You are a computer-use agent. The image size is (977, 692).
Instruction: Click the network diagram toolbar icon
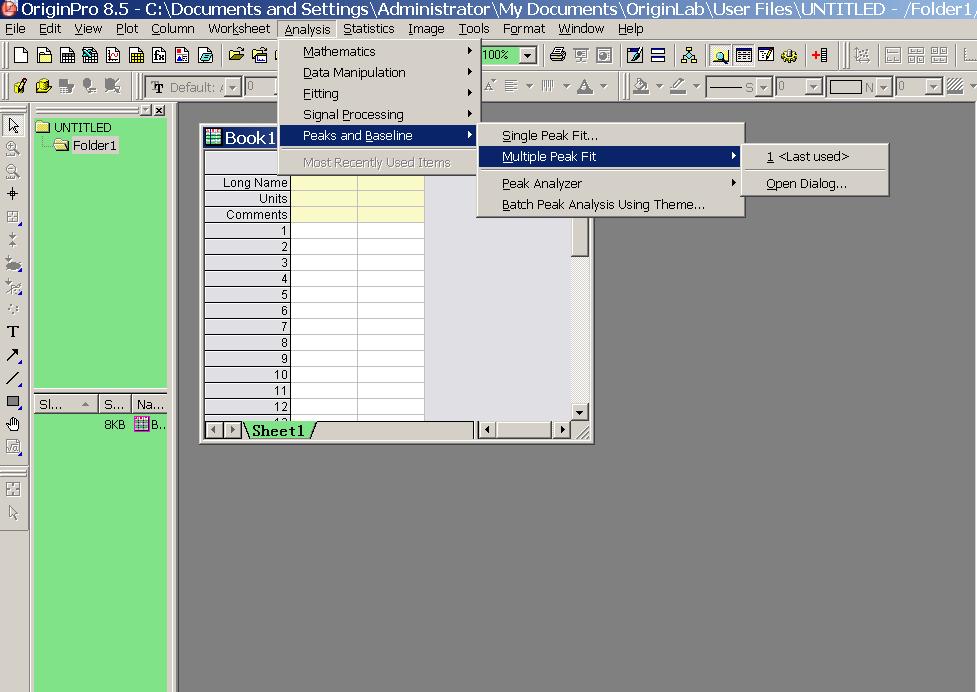tap(689, 55)
